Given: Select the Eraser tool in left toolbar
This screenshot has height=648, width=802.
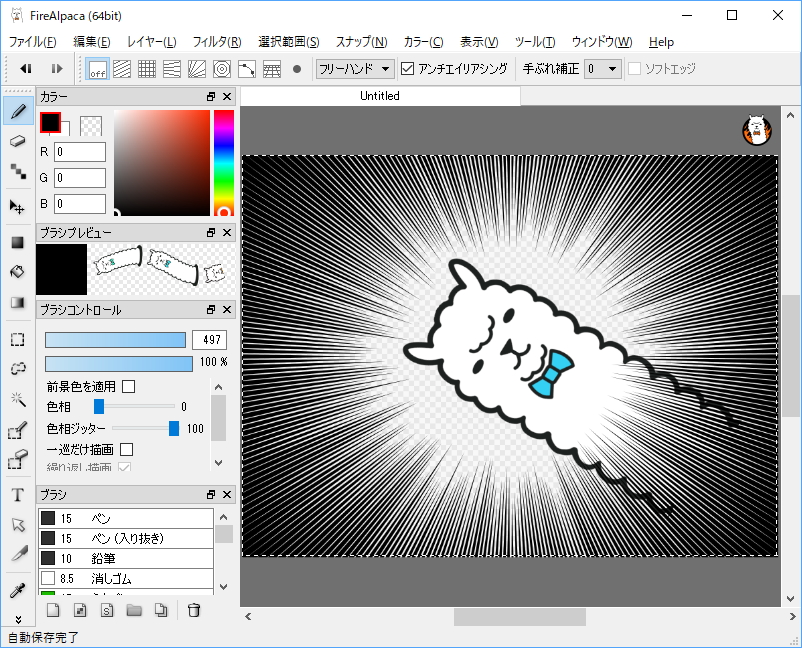Looking at the screenshot, I should click(18, 141).
